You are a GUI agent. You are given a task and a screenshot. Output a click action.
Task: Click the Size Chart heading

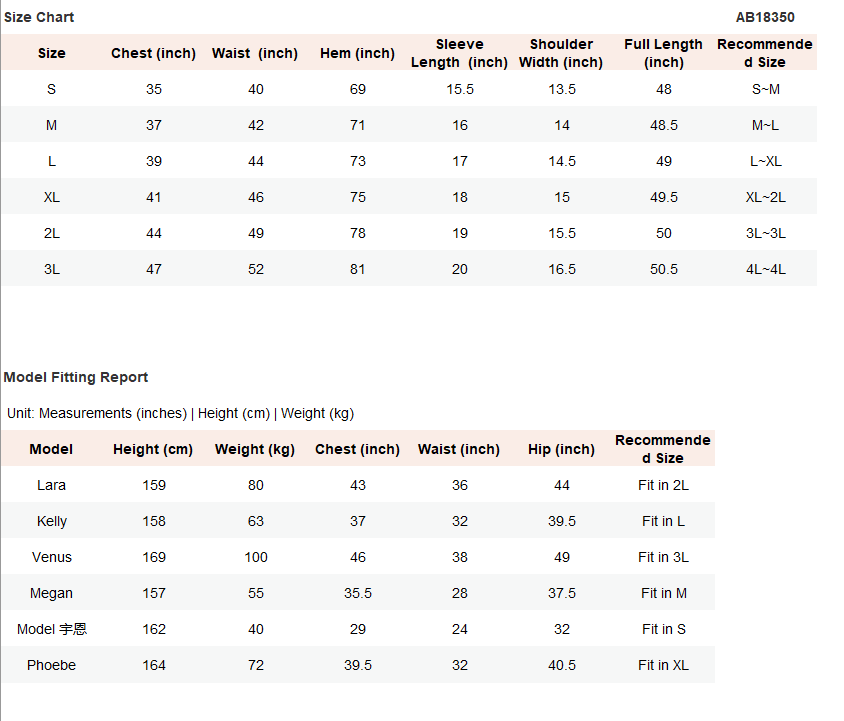(39, 17)
